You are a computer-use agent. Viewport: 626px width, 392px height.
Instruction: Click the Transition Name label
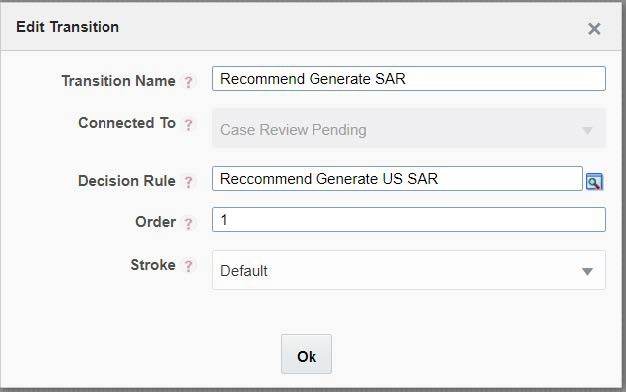(119, 81)
